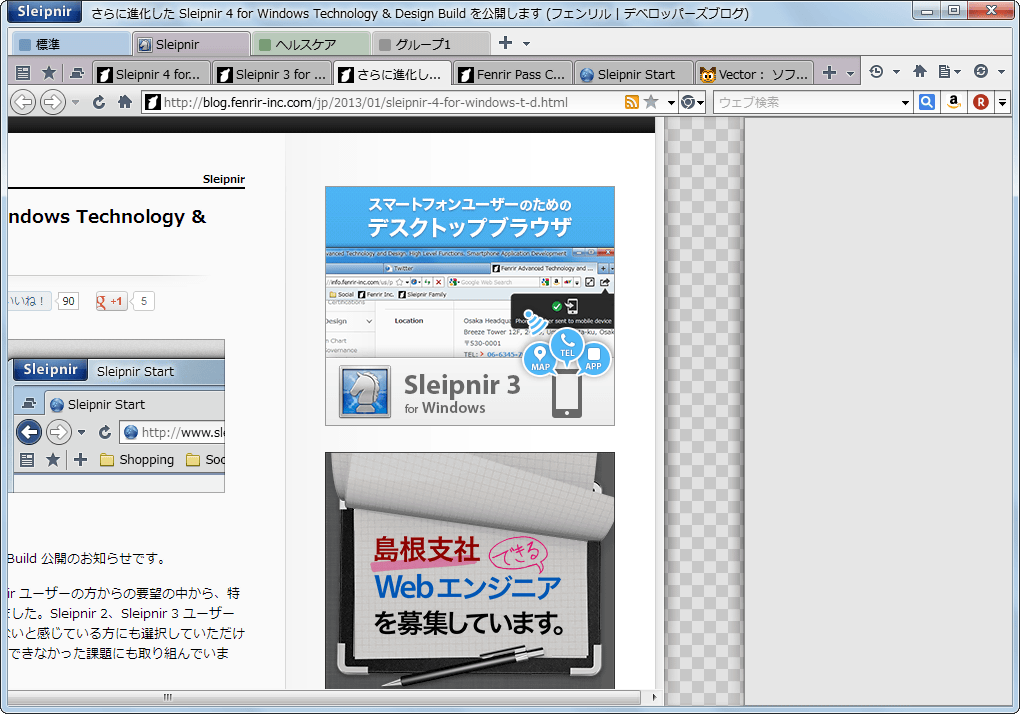Click the Sleipnir category link
The width and height of the screenshot is (1020, 714).
tap(224, 179)
